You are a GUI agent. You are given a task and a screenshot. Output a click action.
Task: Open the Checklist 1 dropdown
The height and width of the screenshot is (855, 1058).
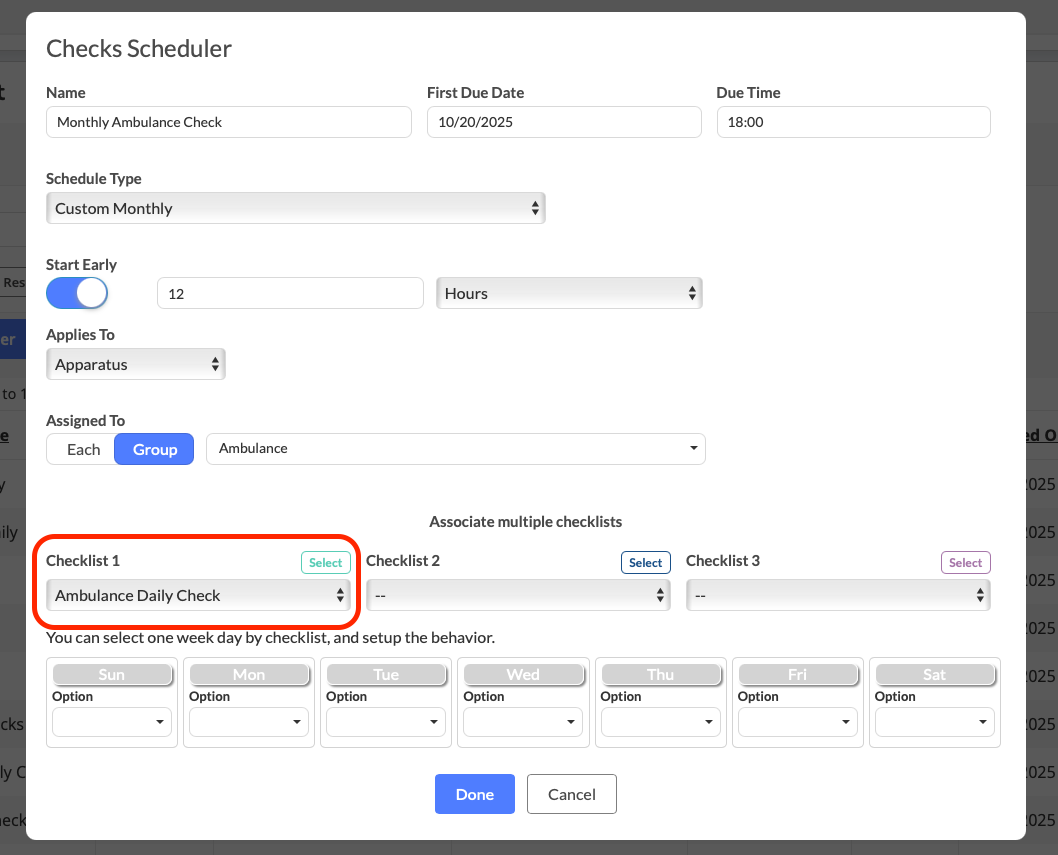(x=198, y=595)
